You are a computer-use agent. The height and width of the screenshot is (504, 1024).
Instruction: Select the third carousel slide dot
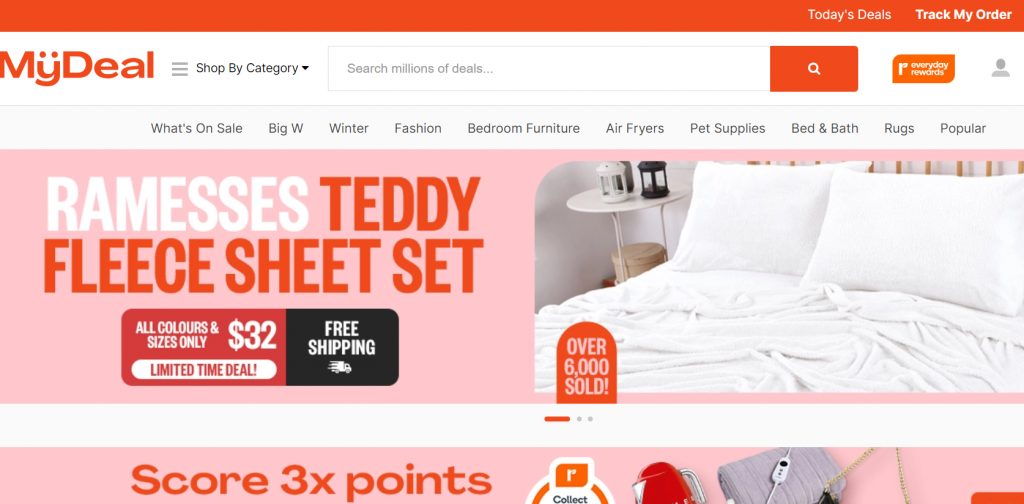pos(590,419)
